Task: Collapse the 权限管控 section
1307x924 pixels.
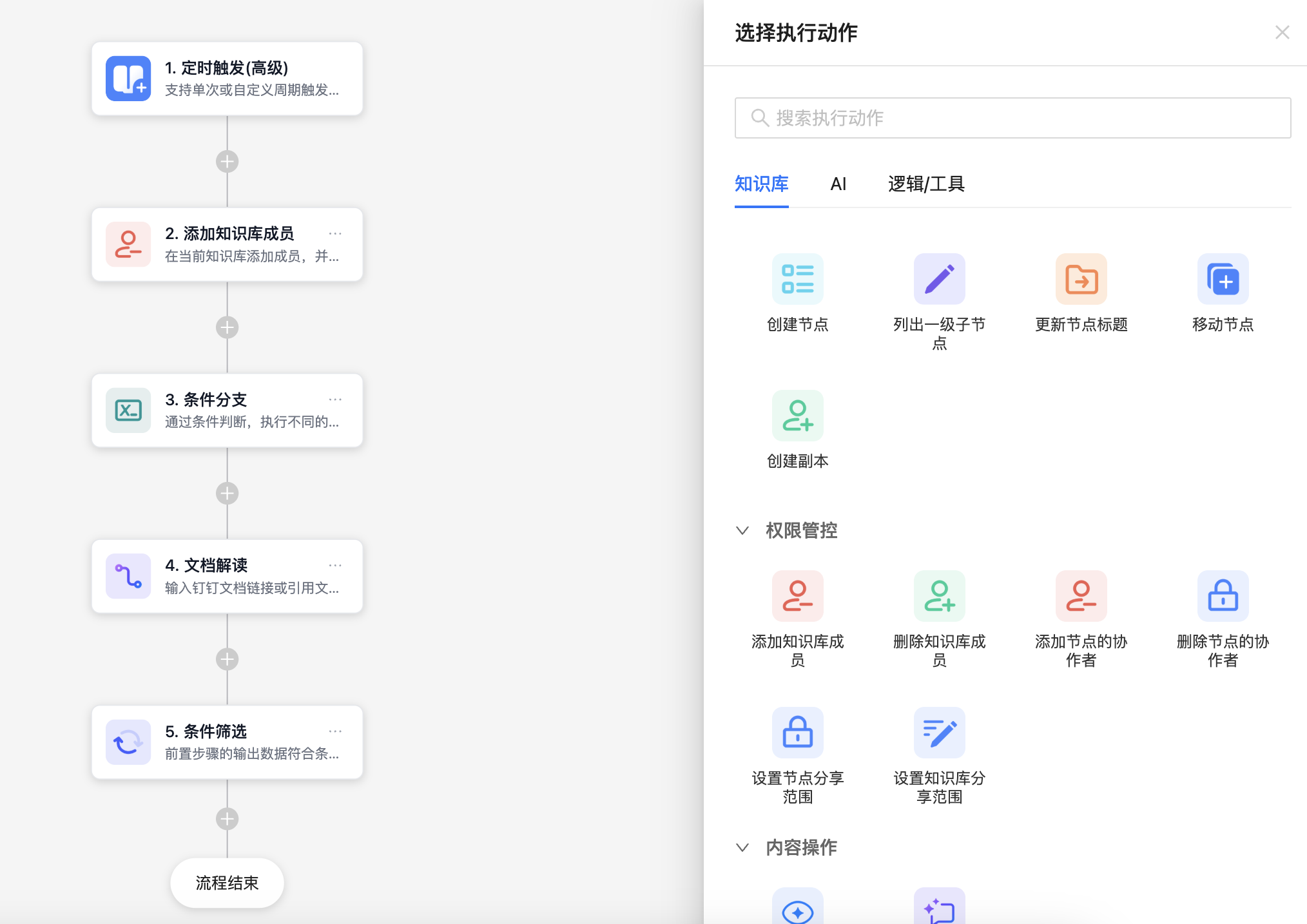Action: point(742,530)
